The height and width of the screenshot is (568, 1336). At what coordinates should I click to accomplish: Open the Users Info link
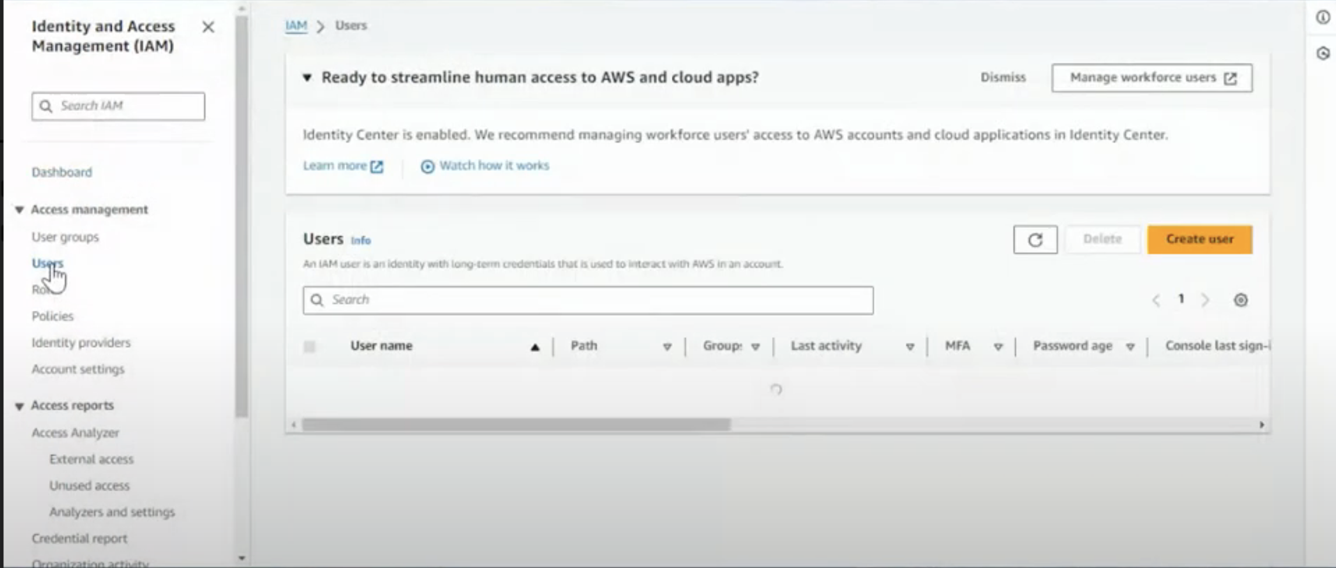tap(360, 241)
